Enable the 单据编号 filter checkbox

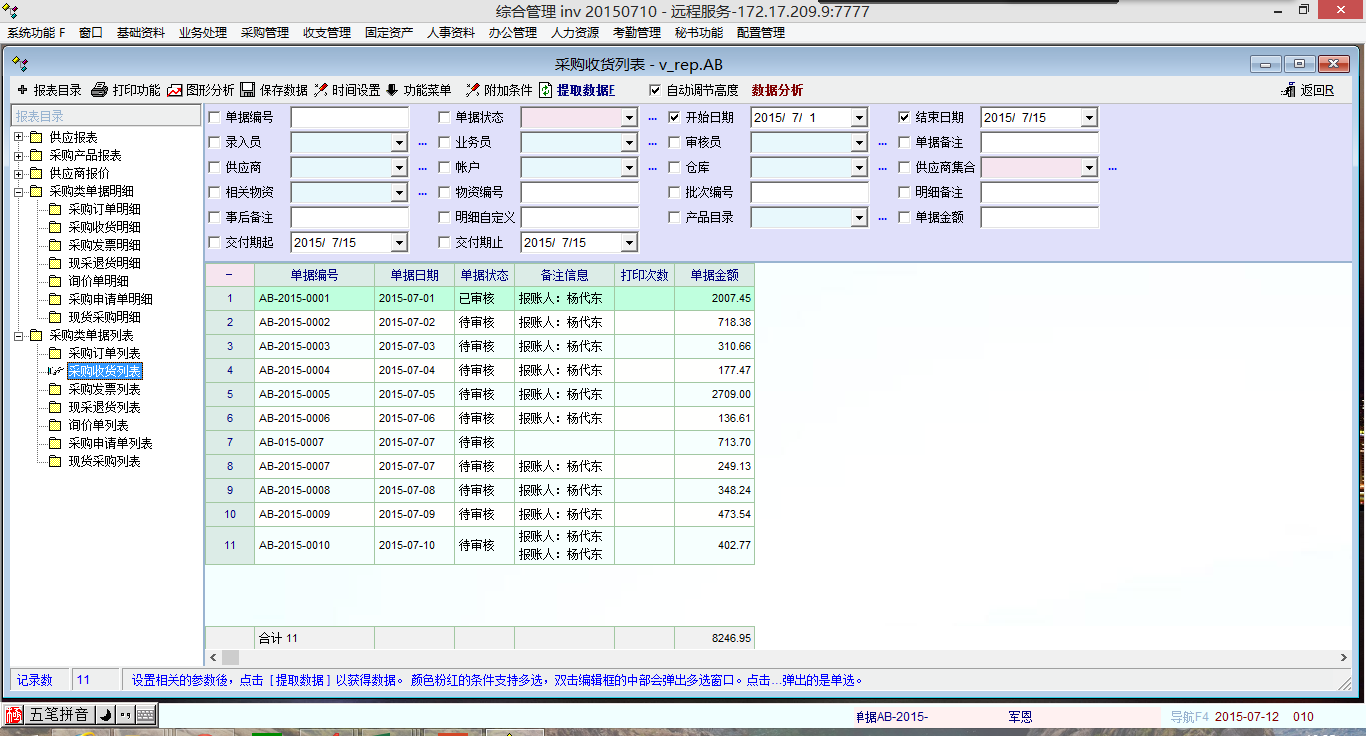point(214,117)
